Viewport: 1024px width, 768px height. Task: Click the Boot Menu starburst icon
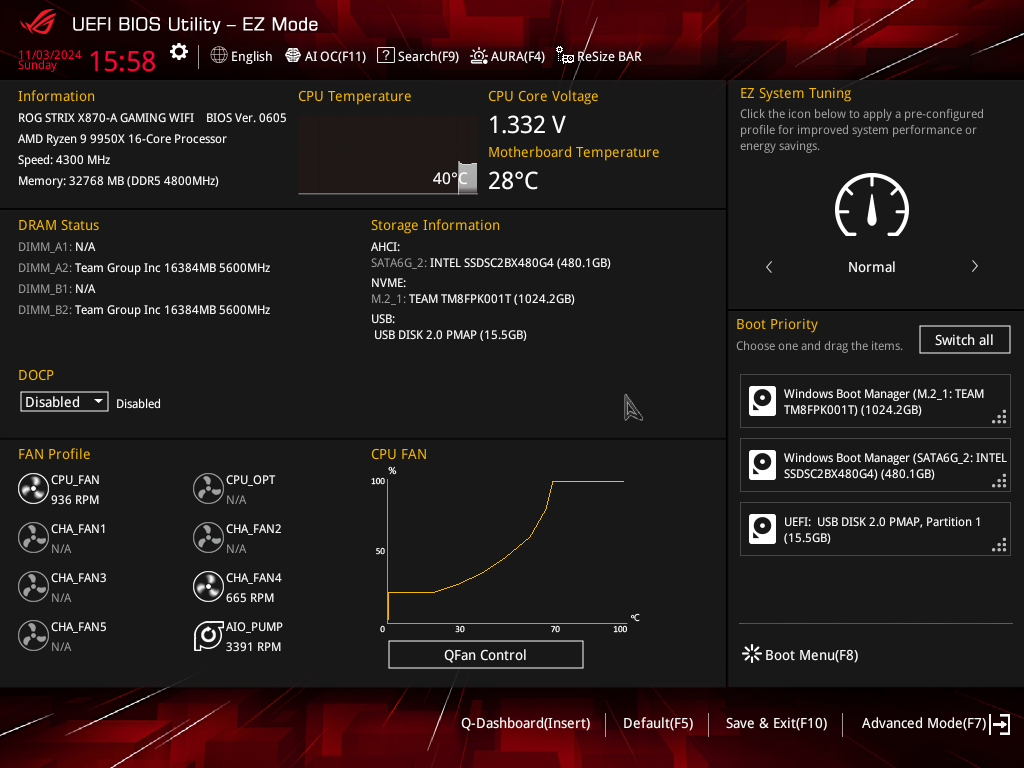pyautogui.click(x=752, y=654)
